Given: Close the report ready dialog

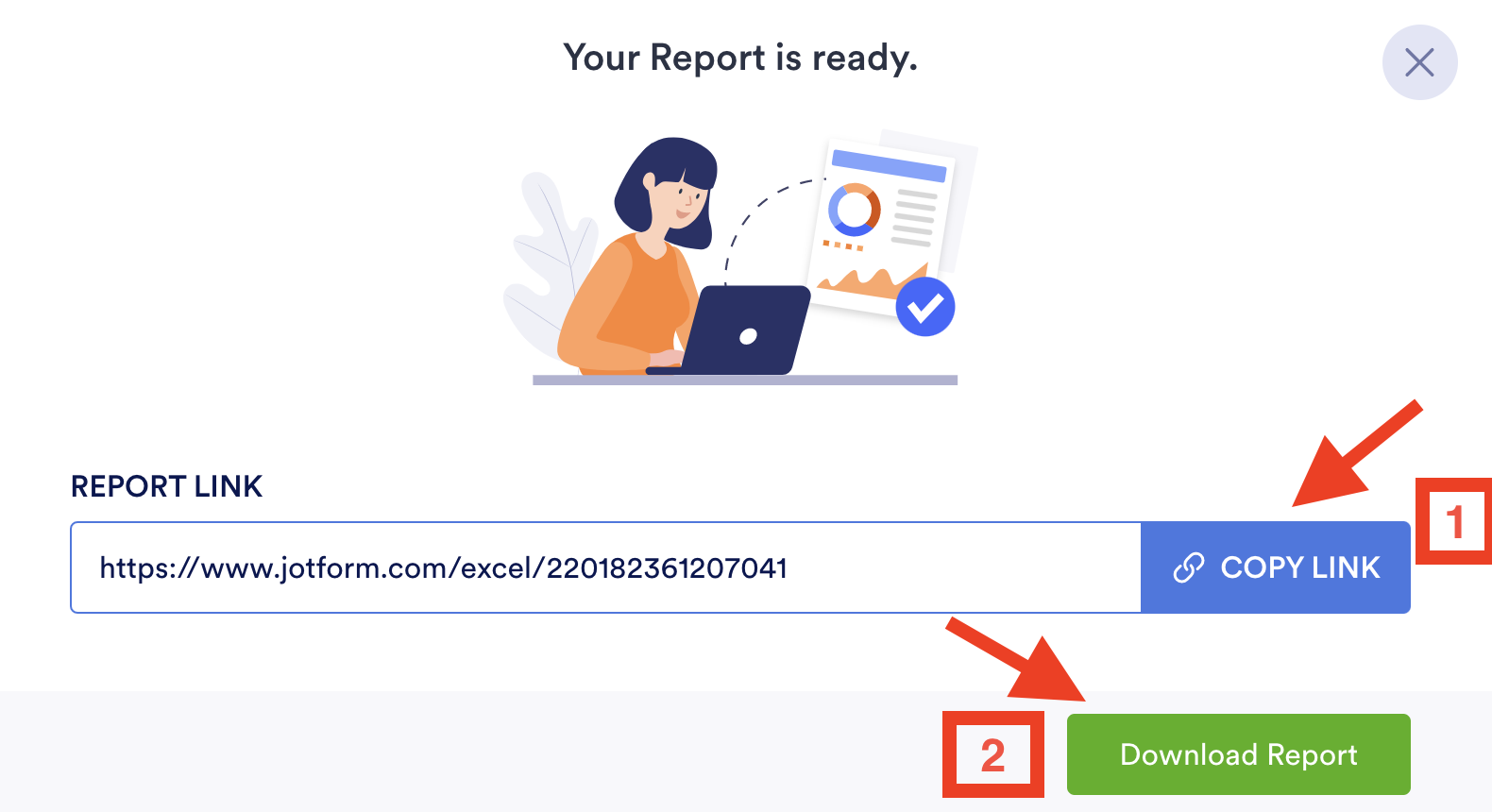Looking at the screenshot, I should 1419,62.
